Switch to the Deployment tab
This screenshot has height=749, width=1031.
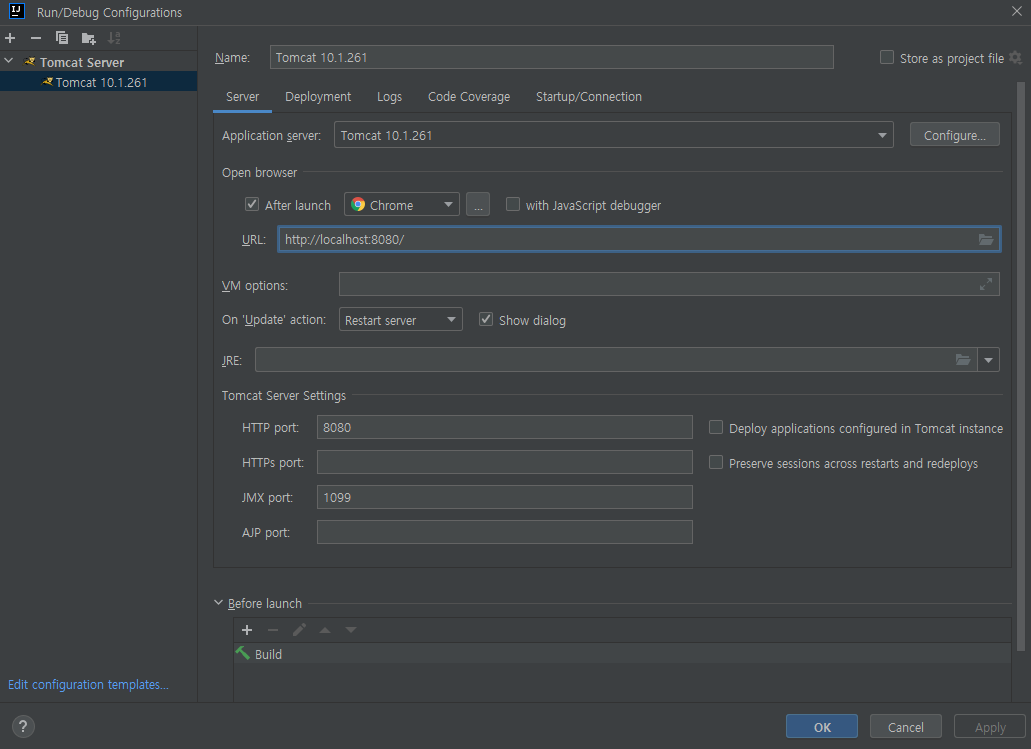(318, 97)
